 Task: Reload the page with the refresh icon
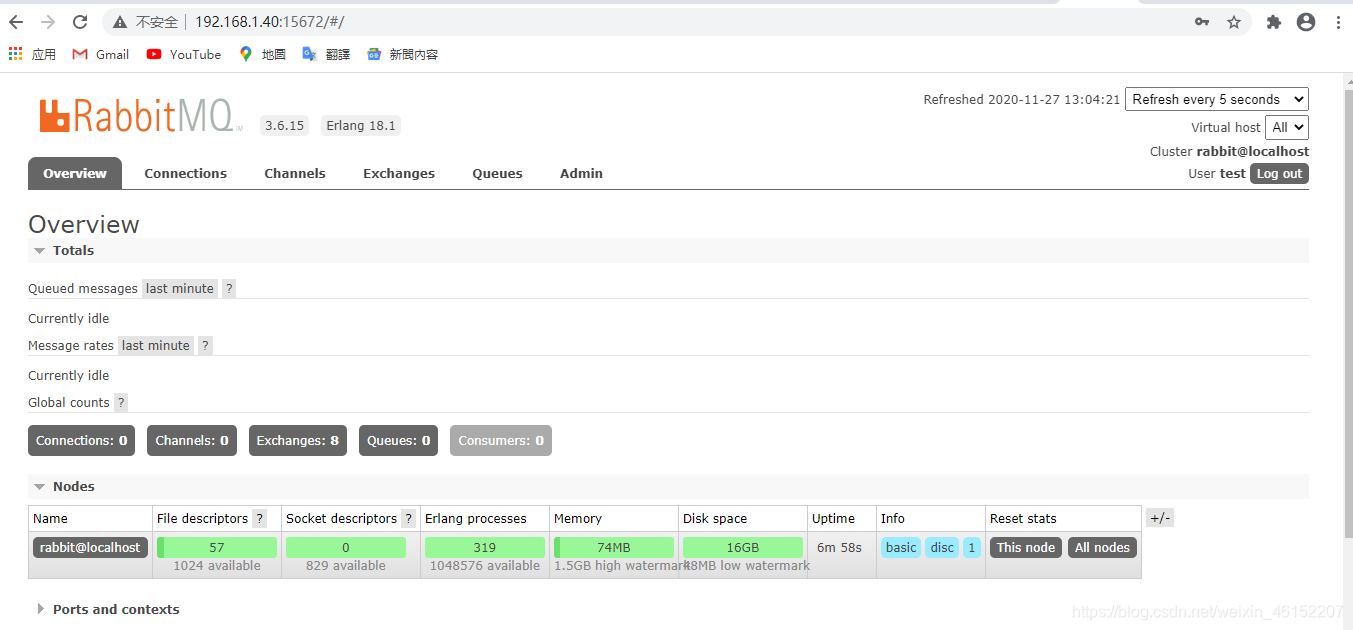click(81, 22)
